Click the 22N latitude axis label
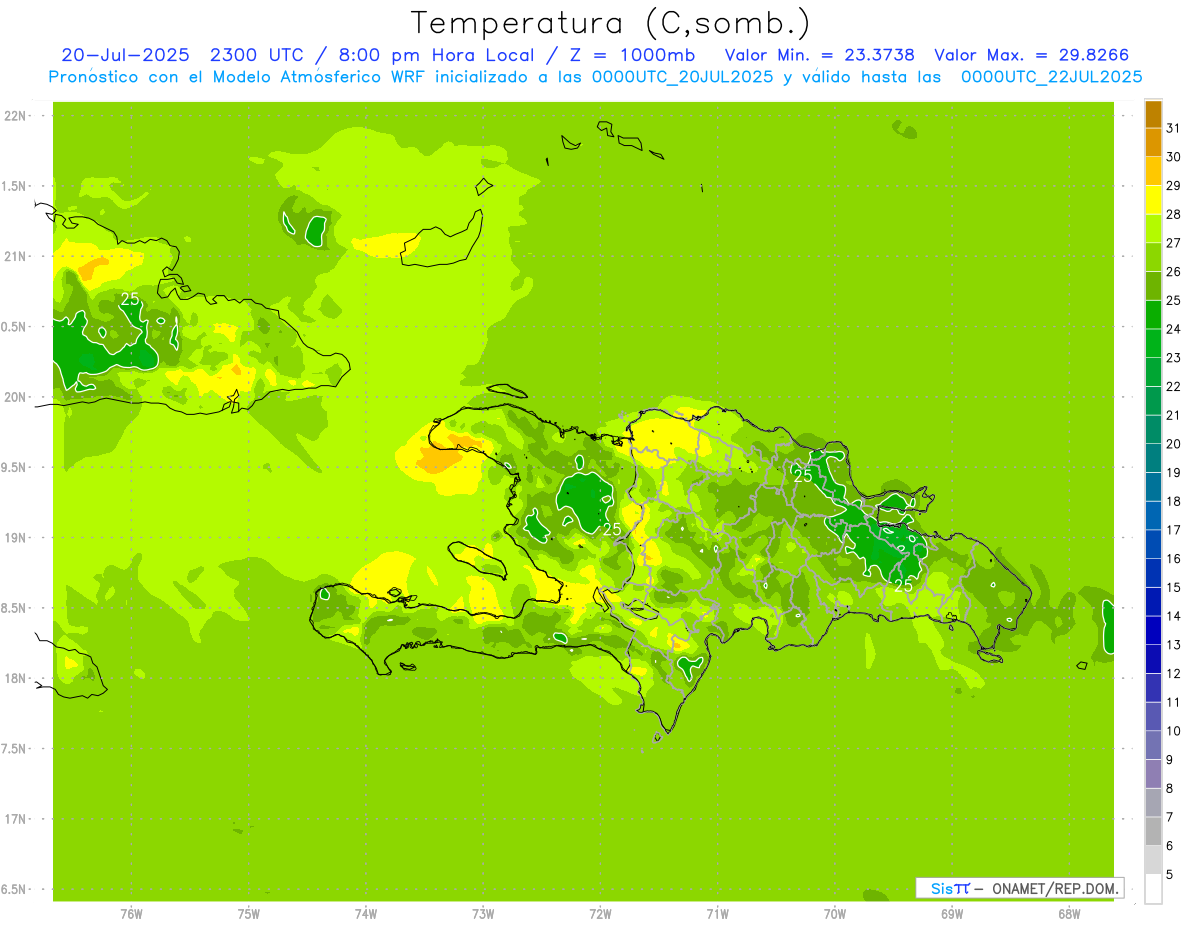 [15, 116]
